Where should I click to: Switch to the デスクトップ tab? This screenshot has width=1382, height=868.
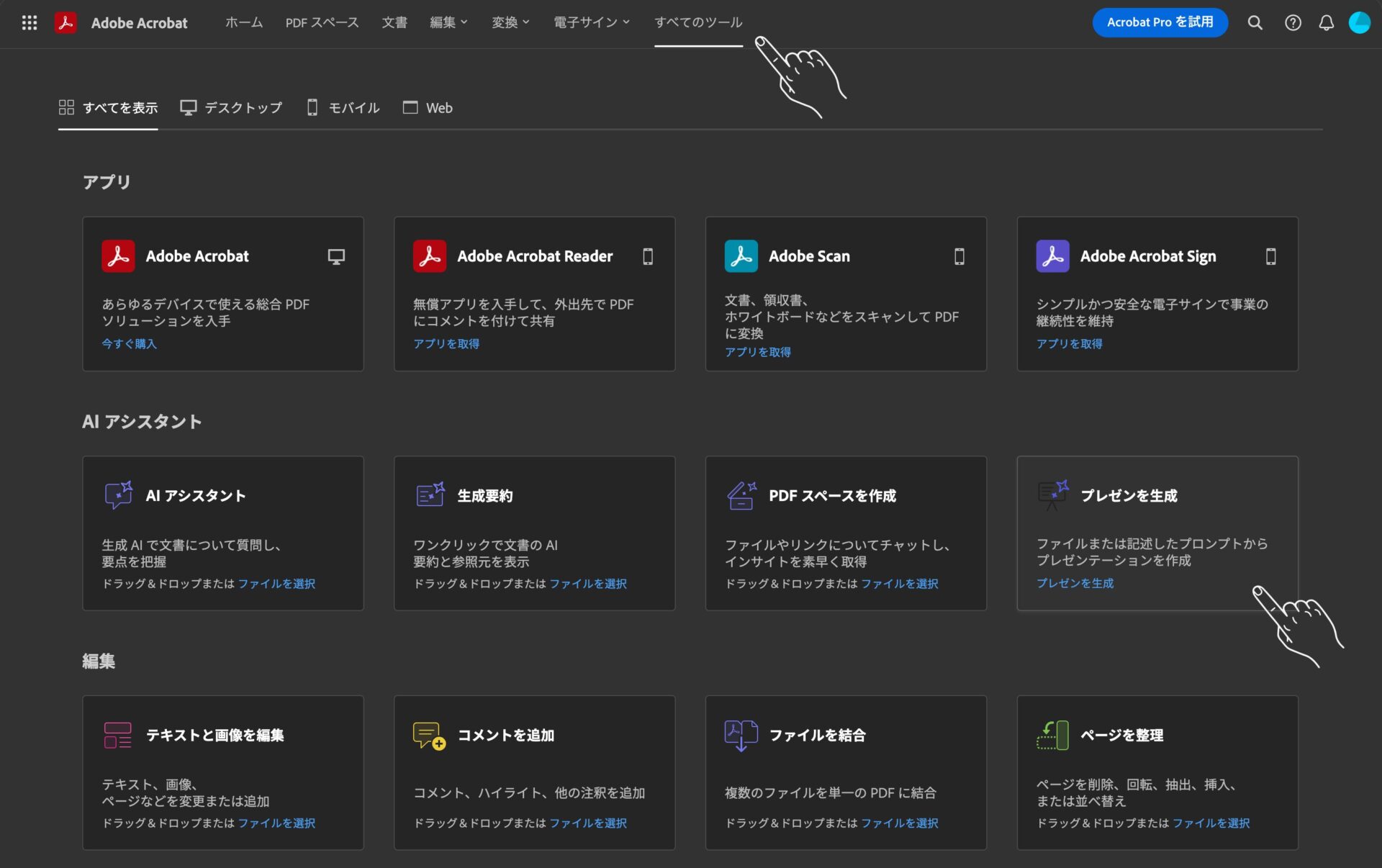coord(231,108)
